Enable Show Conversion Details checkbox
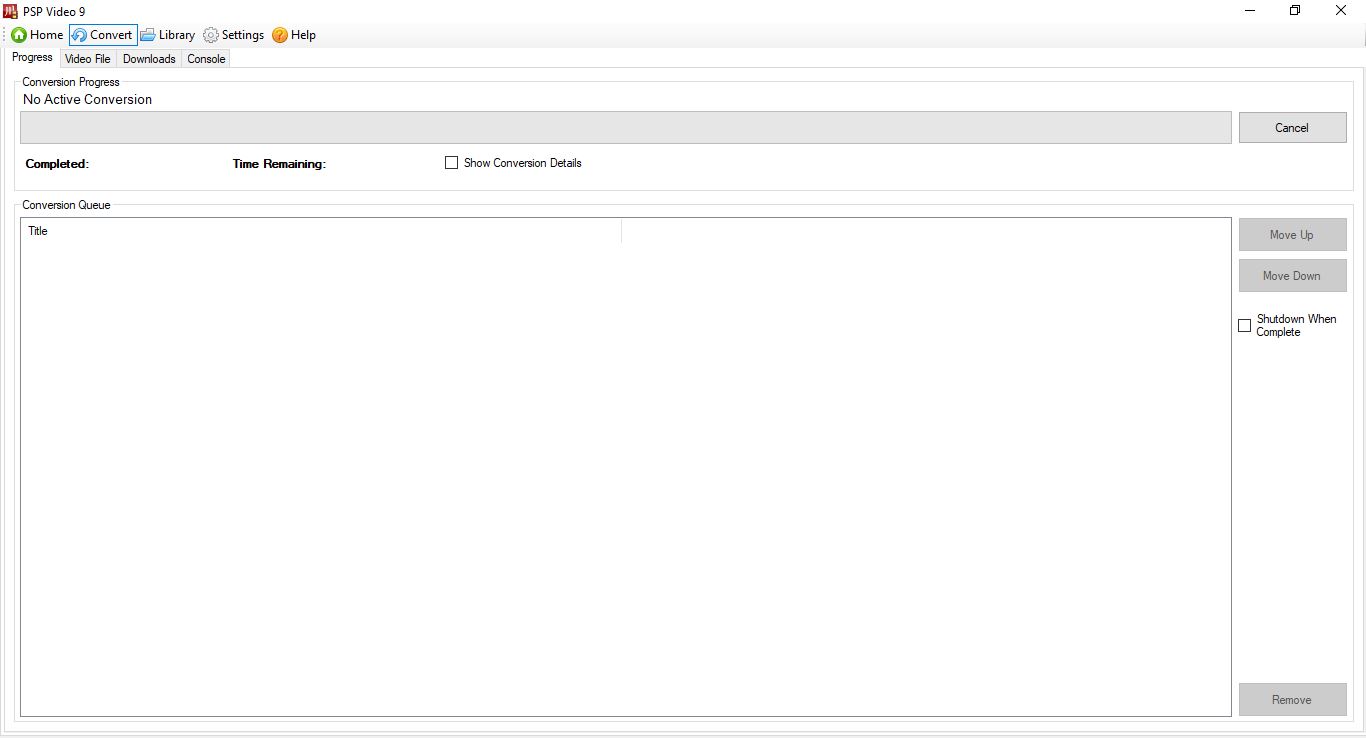 pyautogui.click(x=451, y=163)
